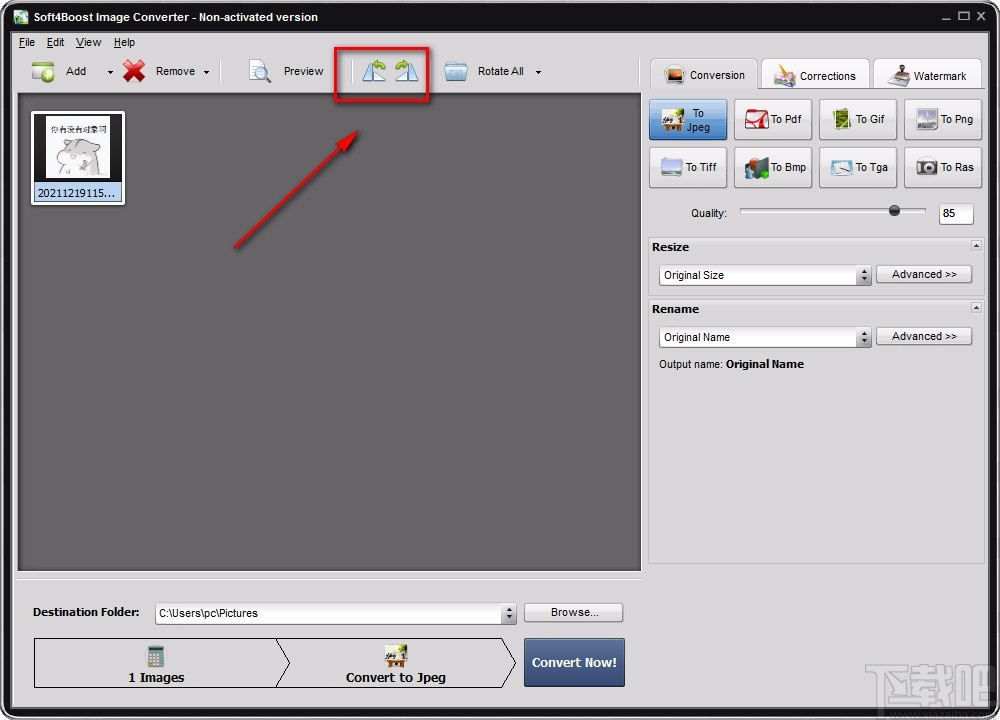Select the 20211219115... image thumbnail
Image resolution: width=1000 pixels, height=720 pixels.
tap(78, 158)
